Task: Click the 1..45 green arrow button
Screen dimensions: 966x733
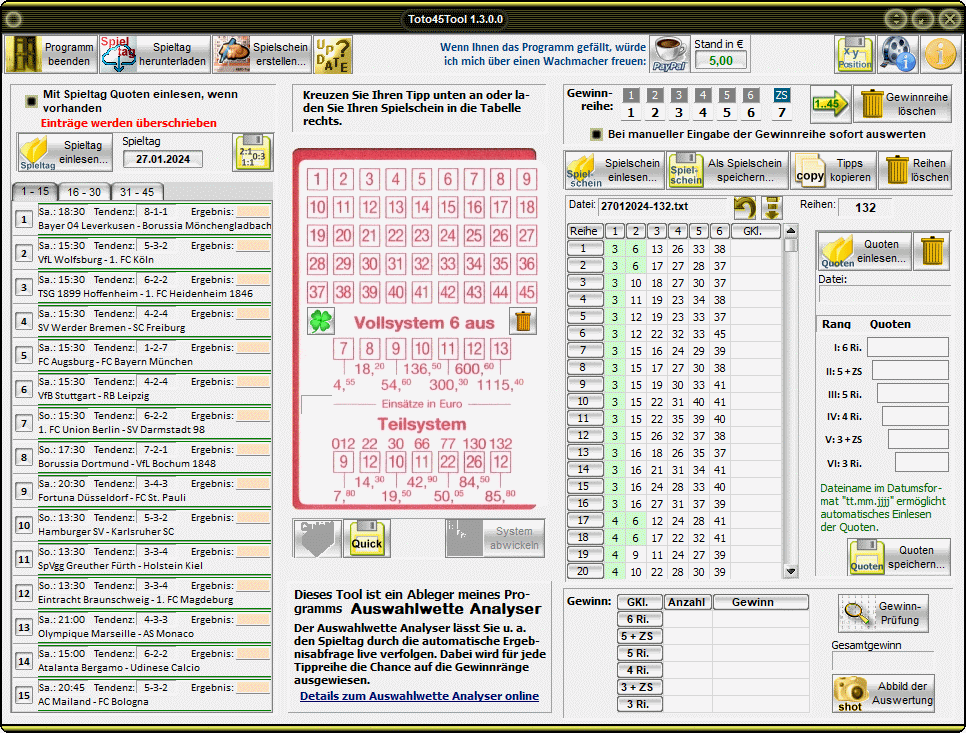Action: click(830, 104)
